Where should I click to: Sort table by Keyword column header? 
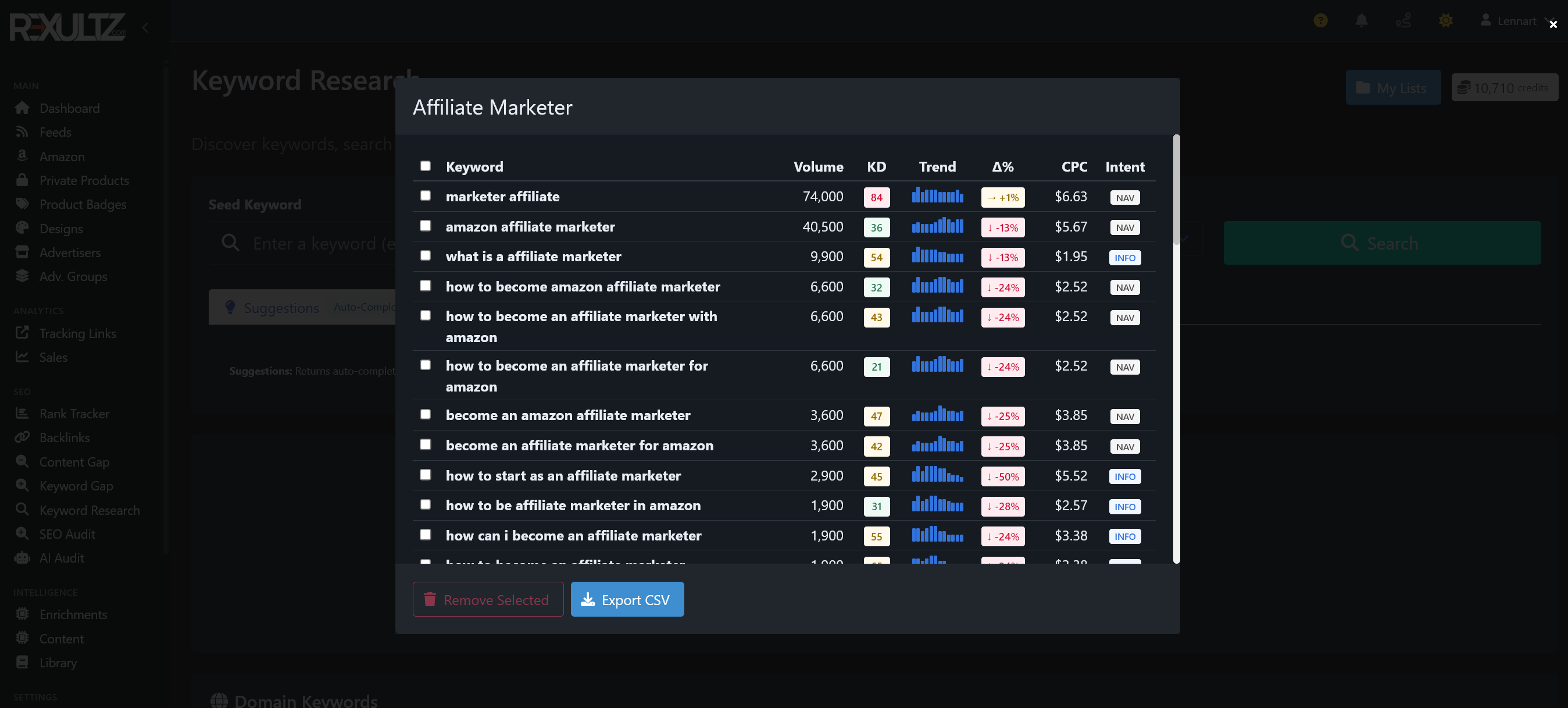(x=474, y=167)
